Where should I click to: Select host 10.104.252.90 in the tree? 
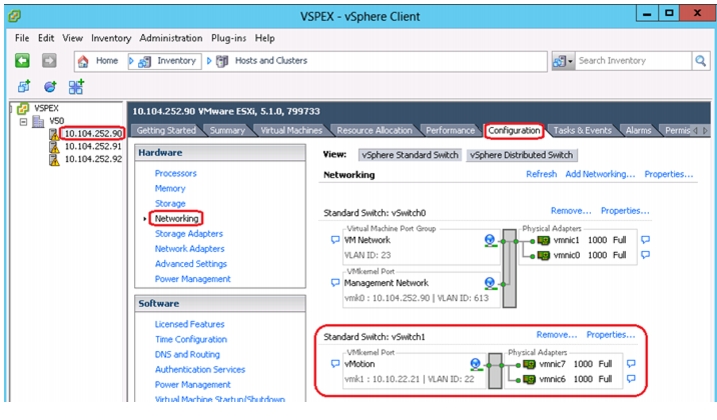click(93, 134)
